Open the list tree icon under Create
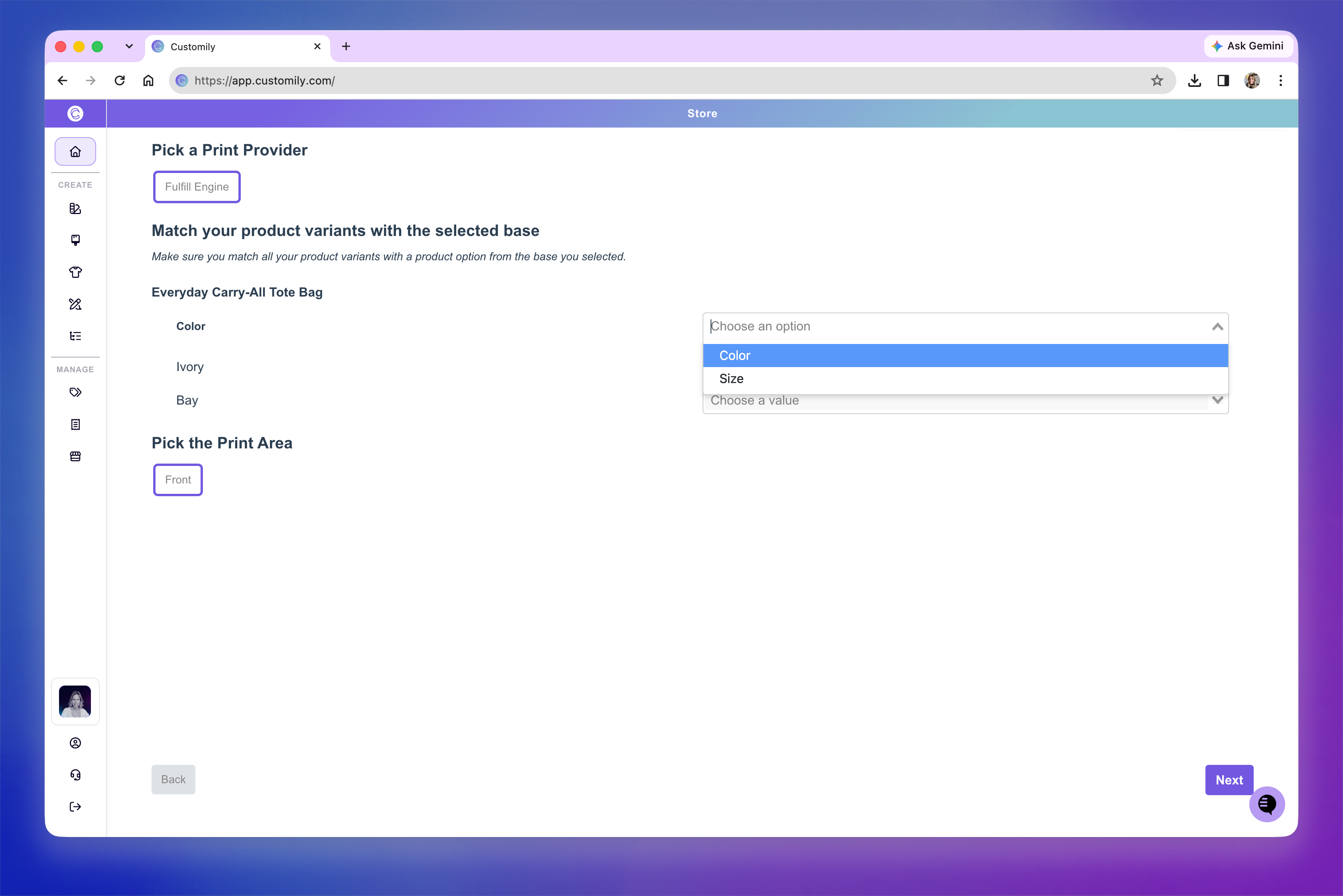The image size is (1343, 896). point(75,336)
